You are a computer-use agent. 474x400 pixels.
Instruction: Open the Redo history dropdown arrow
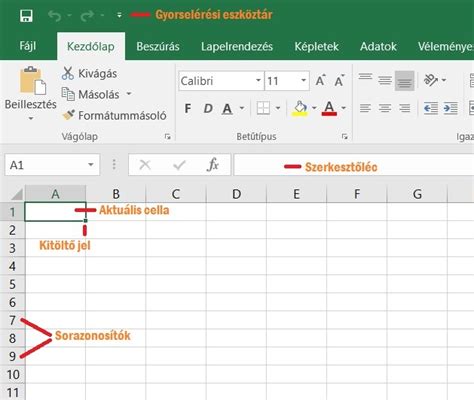click(x=102, y=15)
